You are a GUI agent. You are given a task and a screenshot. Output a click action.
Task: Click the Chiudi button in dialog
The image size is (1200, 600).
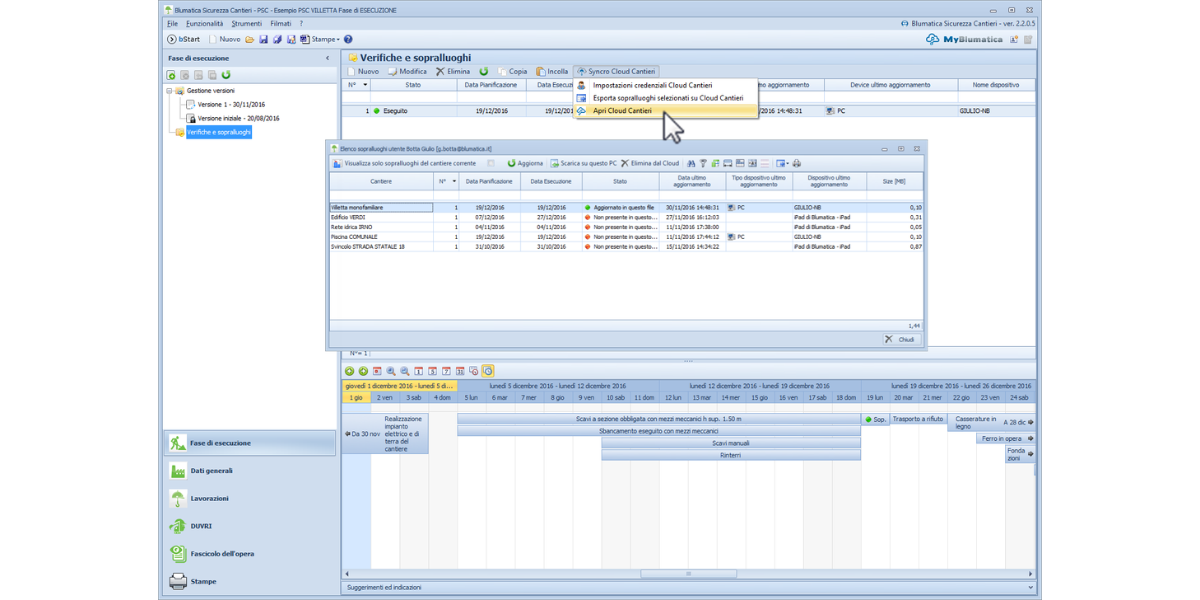[900, 340]
